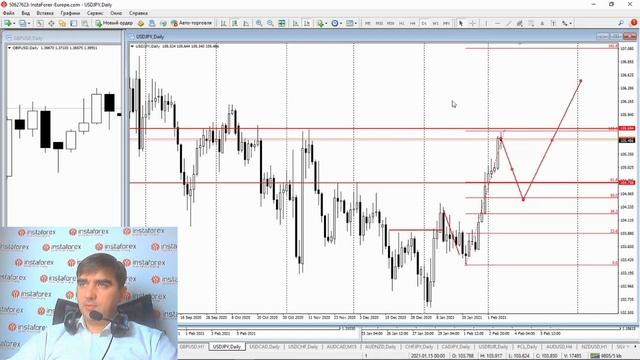Screen dimensions: 640x360
Task: Open the indicators list icon
Action: coord(320,23)
